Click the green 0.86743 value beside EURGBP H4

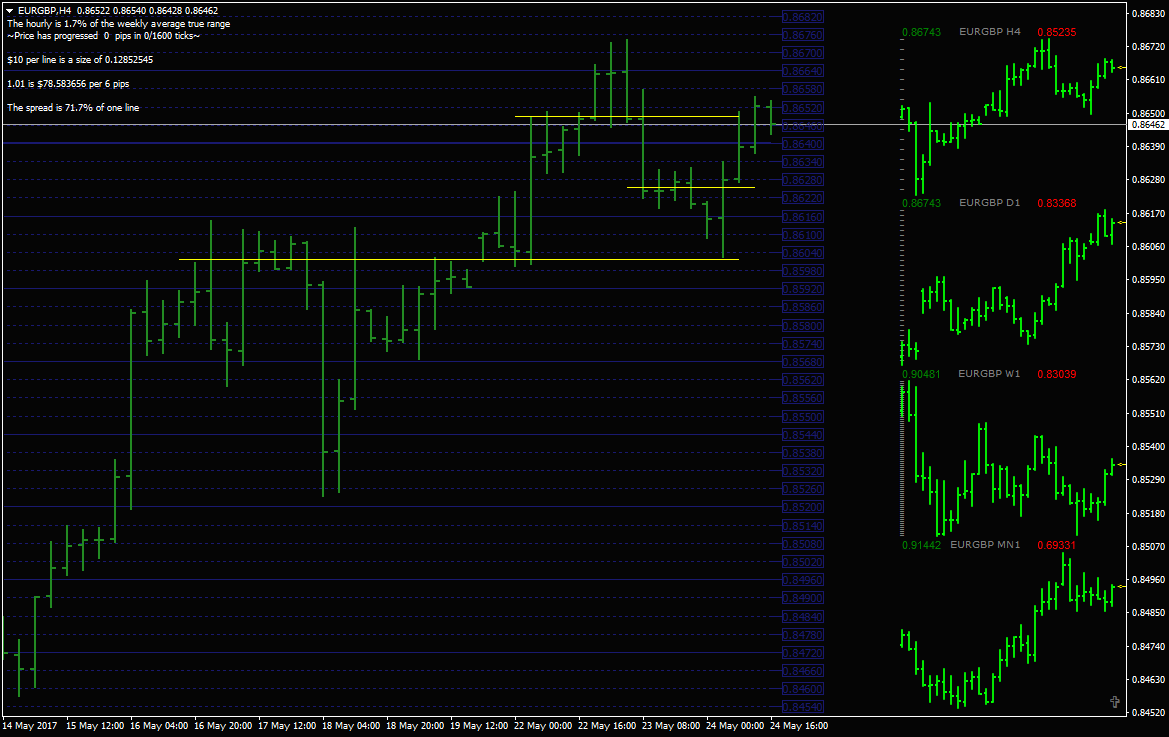click(x=921, y=32)
